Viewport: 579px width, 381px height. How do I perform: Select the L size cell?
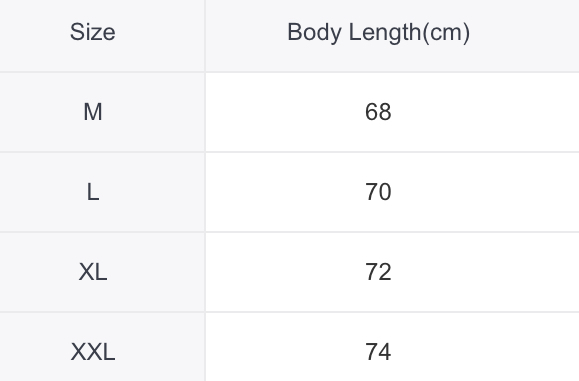(x=93, y=192)
